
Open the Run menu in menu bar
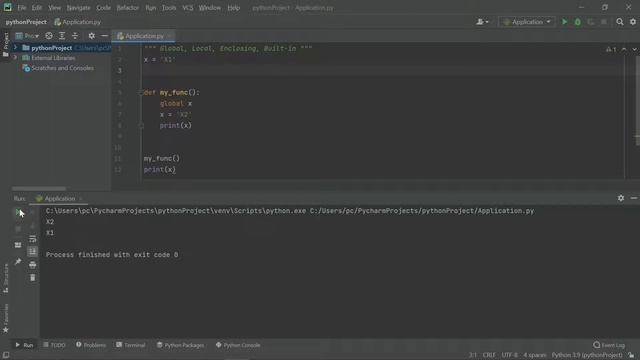click(151, 8)
